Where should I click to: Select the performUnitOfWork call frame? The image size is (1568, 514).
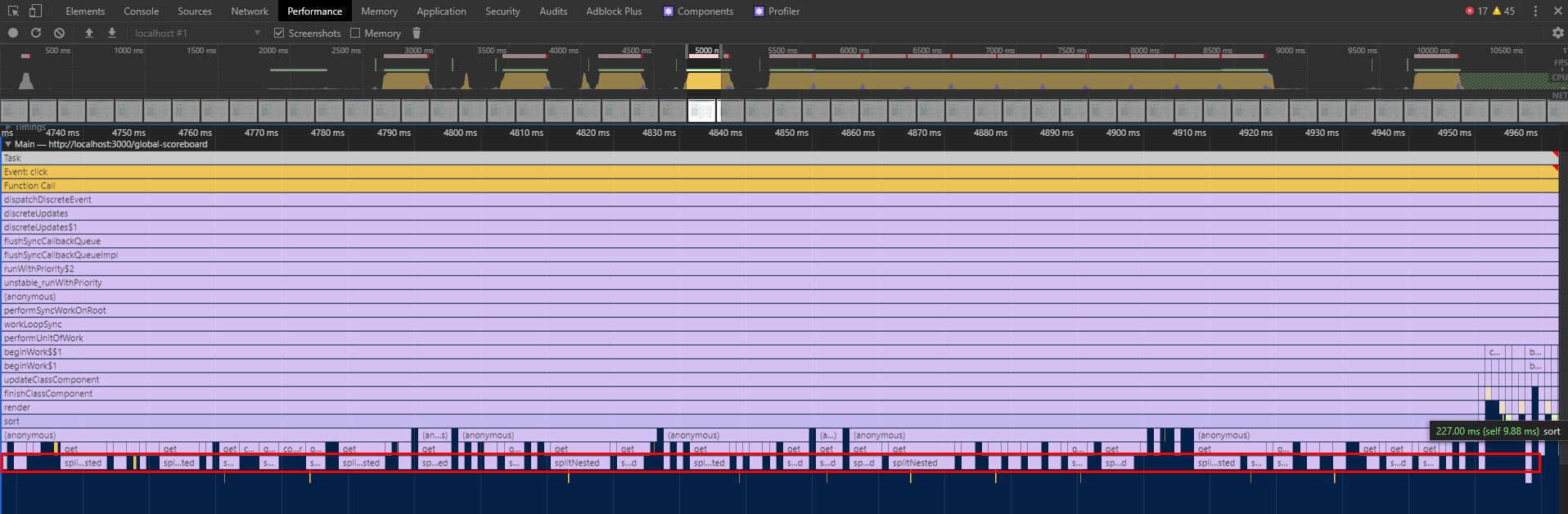pos(779,338)
